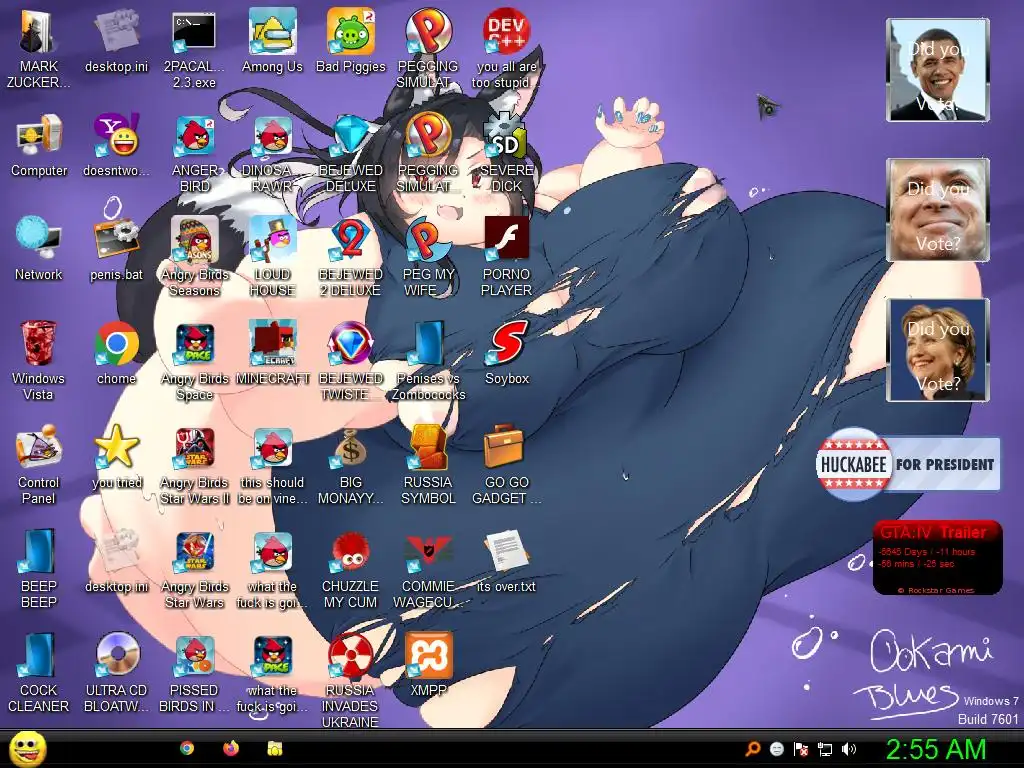Open the Action Center flag tray icon
This screenshot has height=768, width=1024.
pos(801,749)
